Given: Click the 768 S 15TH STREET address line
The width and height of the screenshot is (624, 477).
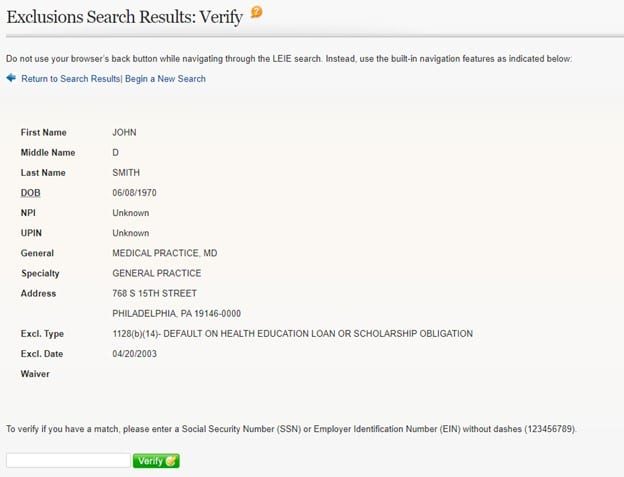Looking at the screenshot, I should 154,293.
